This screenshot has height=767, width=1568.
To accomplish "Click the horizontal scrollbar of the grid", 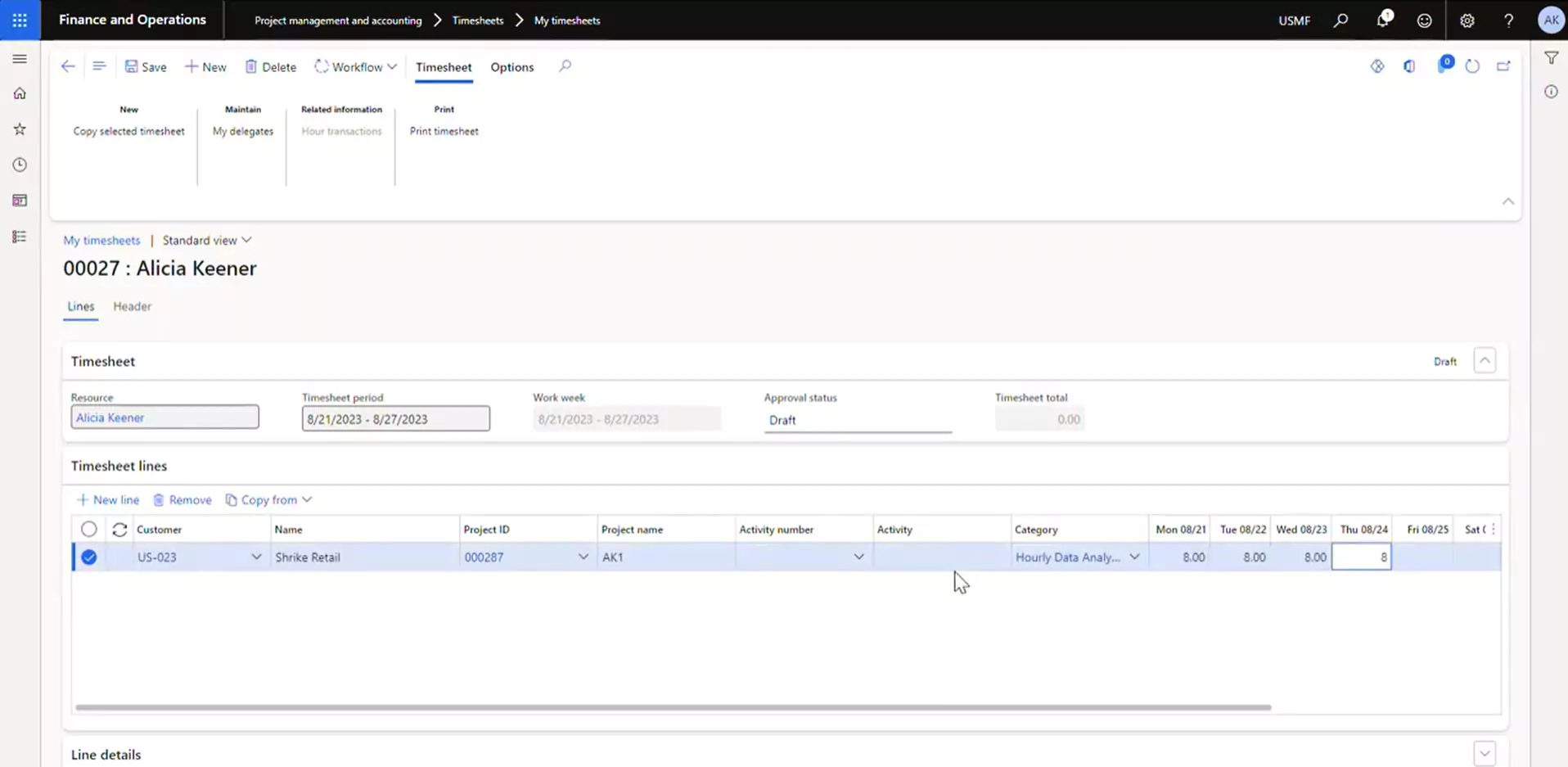I will coord(673,707).
